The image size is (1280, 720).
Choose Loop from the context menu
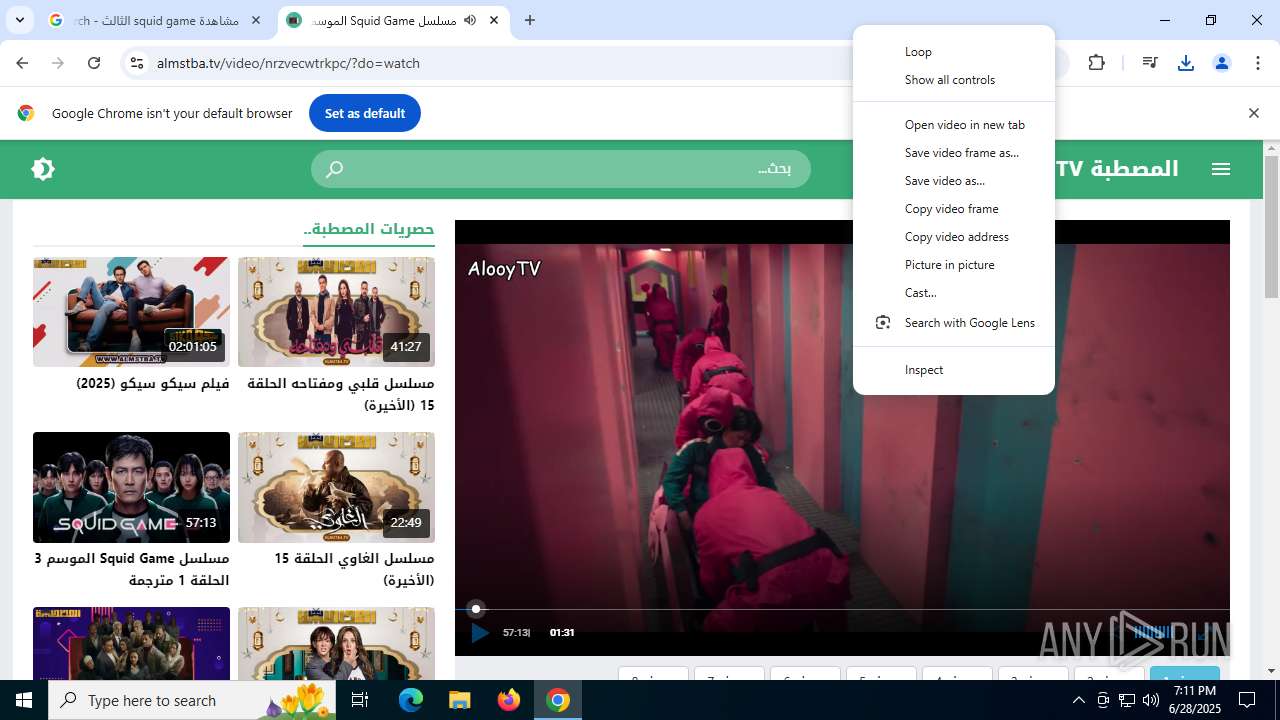click(953, 52)
